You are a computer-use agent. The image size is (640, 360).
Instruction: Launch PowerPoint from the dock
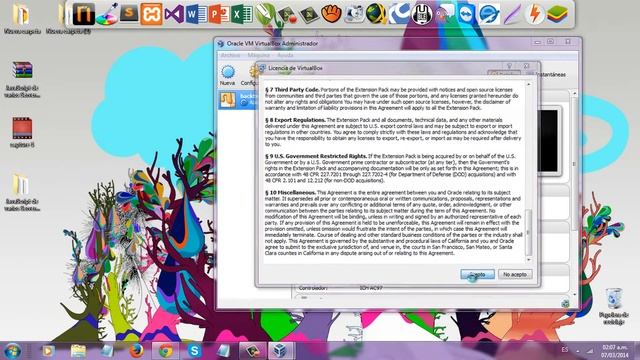pyautogui.click(x=219, y=14)
